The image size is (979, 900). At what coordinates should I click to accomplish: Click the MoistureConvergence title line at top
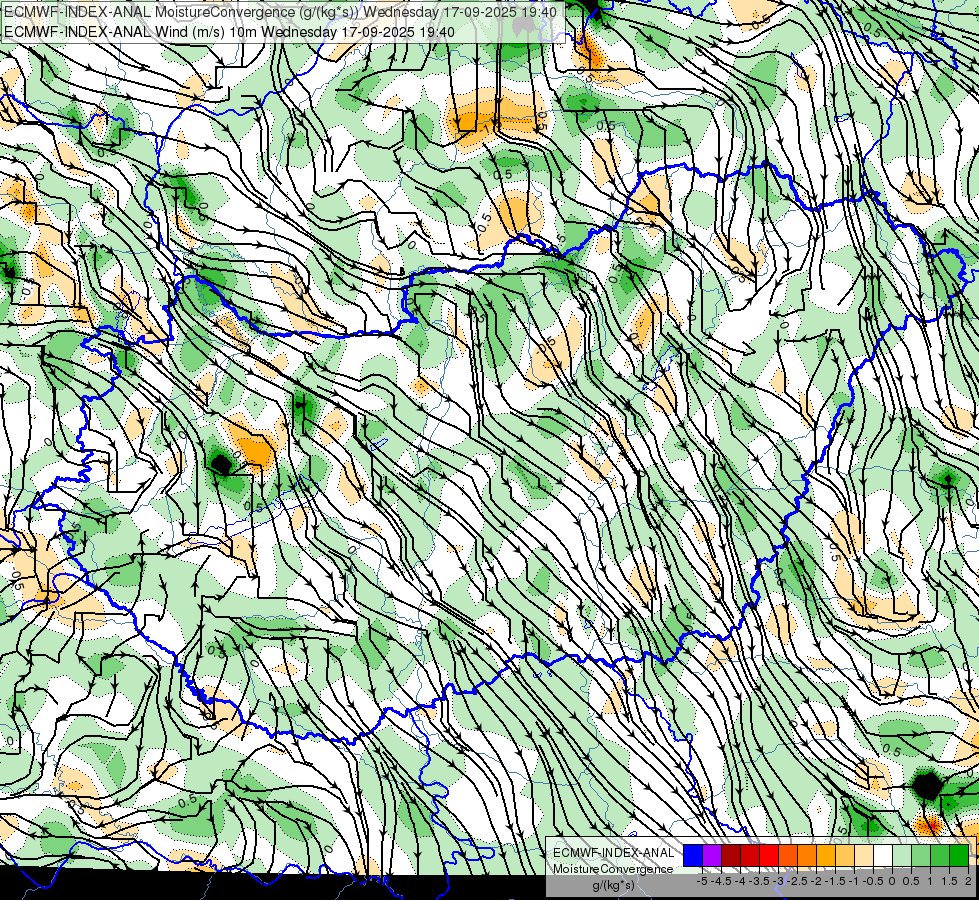click(x=280, y=12)
